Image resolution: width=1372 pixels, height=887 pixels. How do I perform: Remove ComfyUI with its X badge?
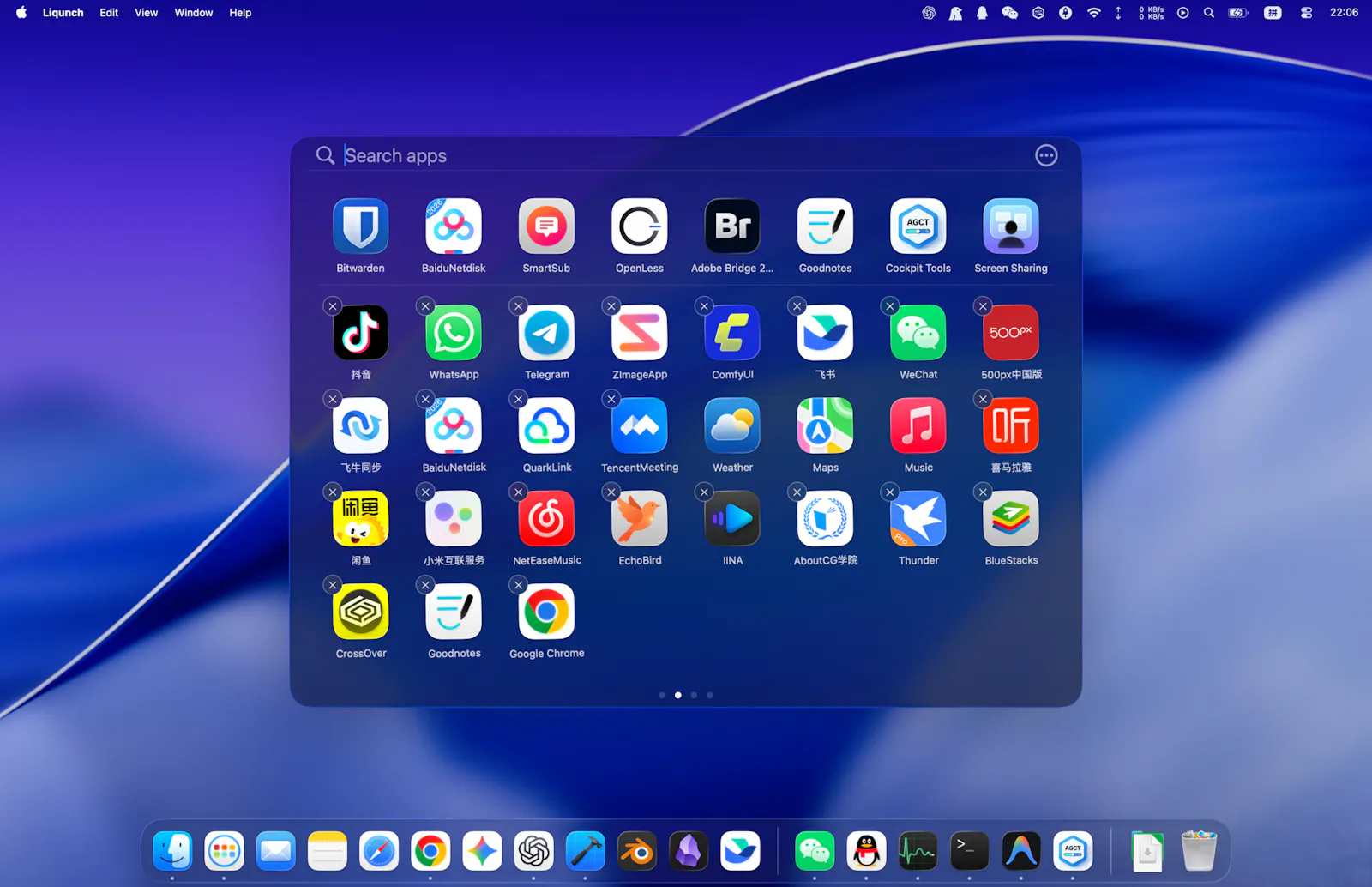704,306
